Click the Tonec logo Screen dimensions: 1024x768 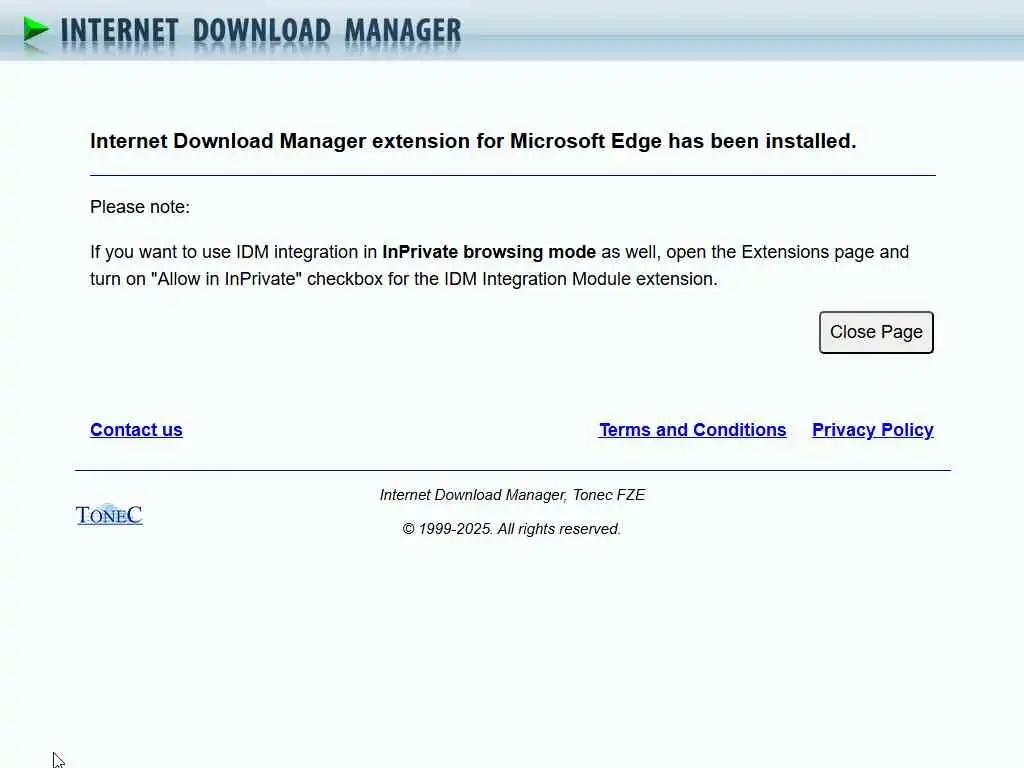(109, 515)
